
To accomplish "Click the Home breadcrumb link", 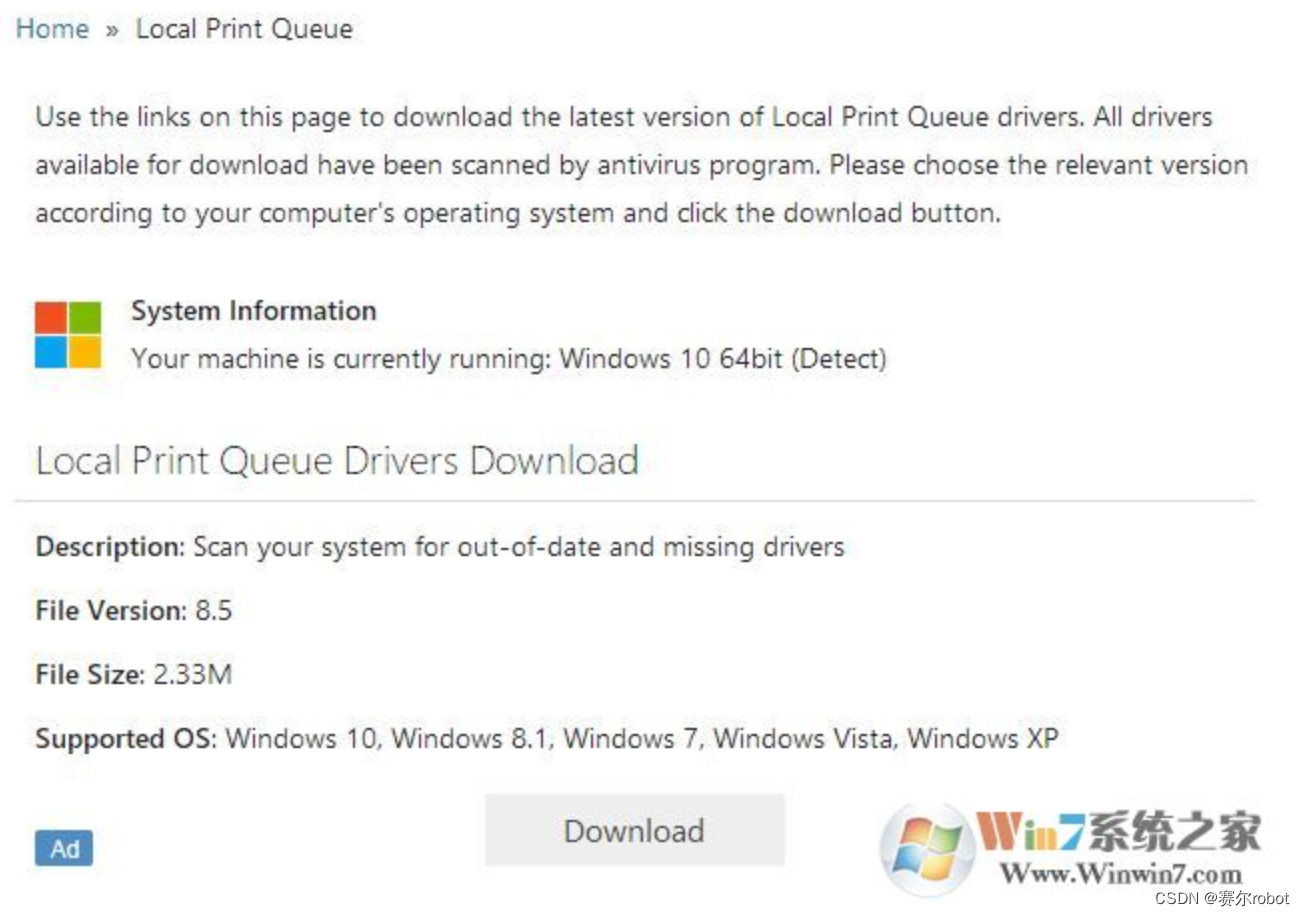I will pyautogui.click(x=52, y=29).
